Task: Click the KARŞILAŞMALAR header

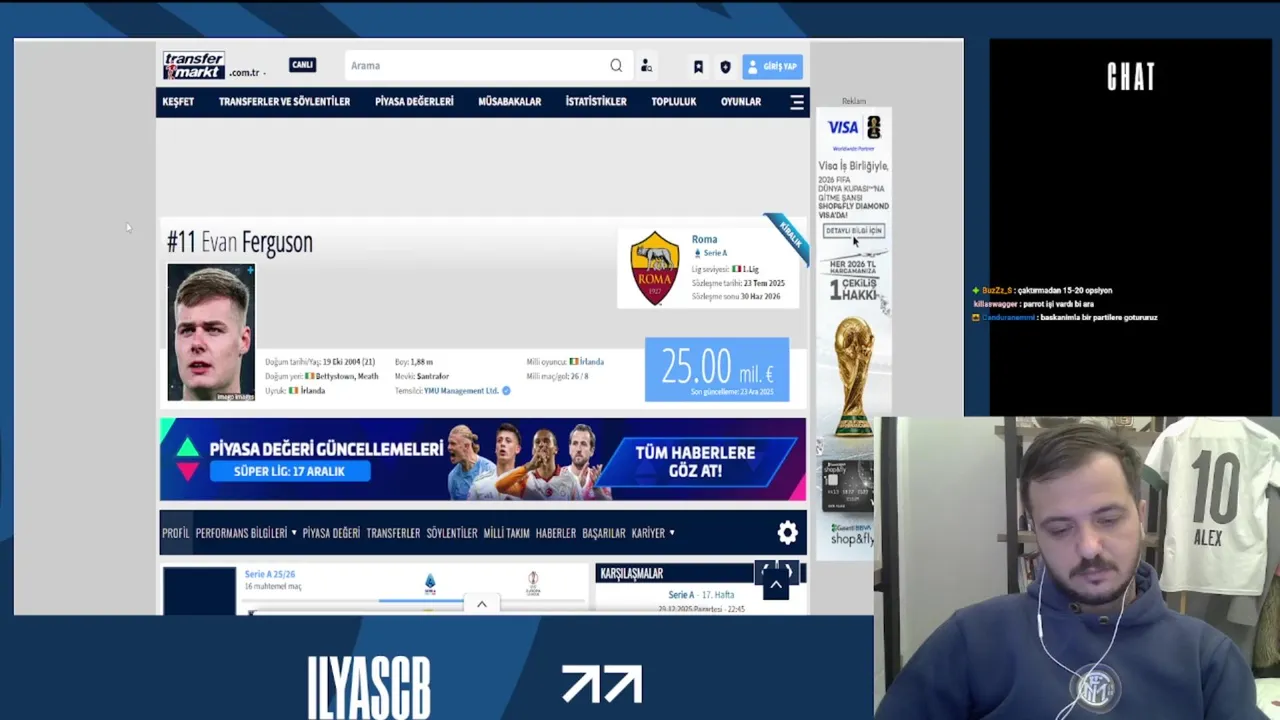Action: click(632, 573)
